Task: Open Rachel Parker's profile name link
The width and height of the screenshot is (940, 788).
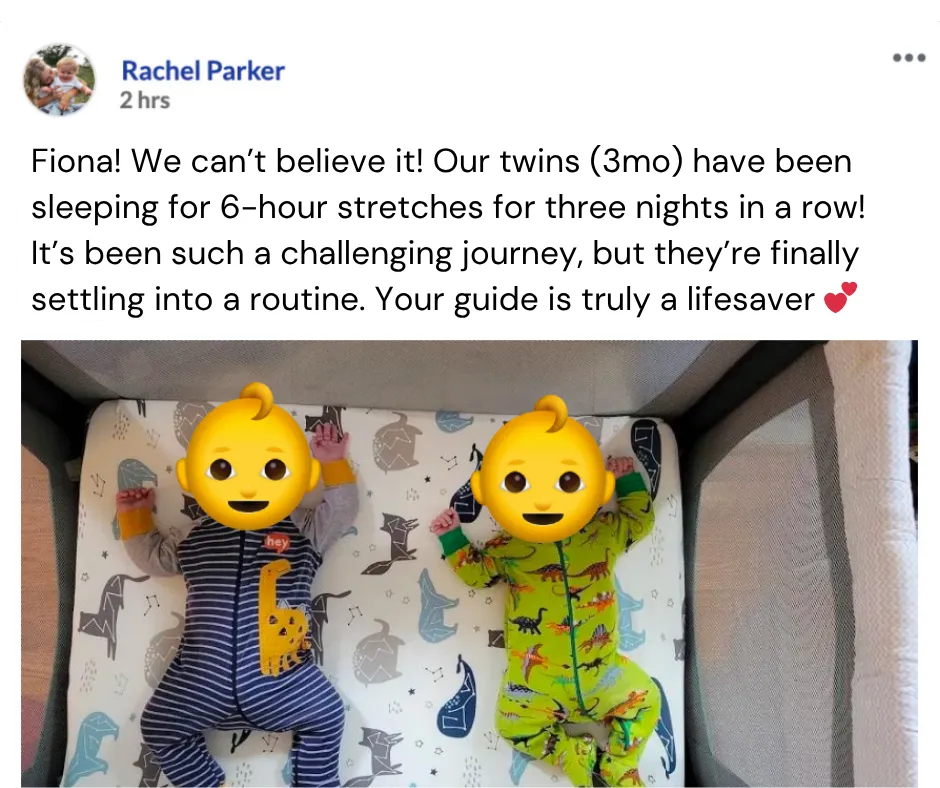Action: point(203,71)
